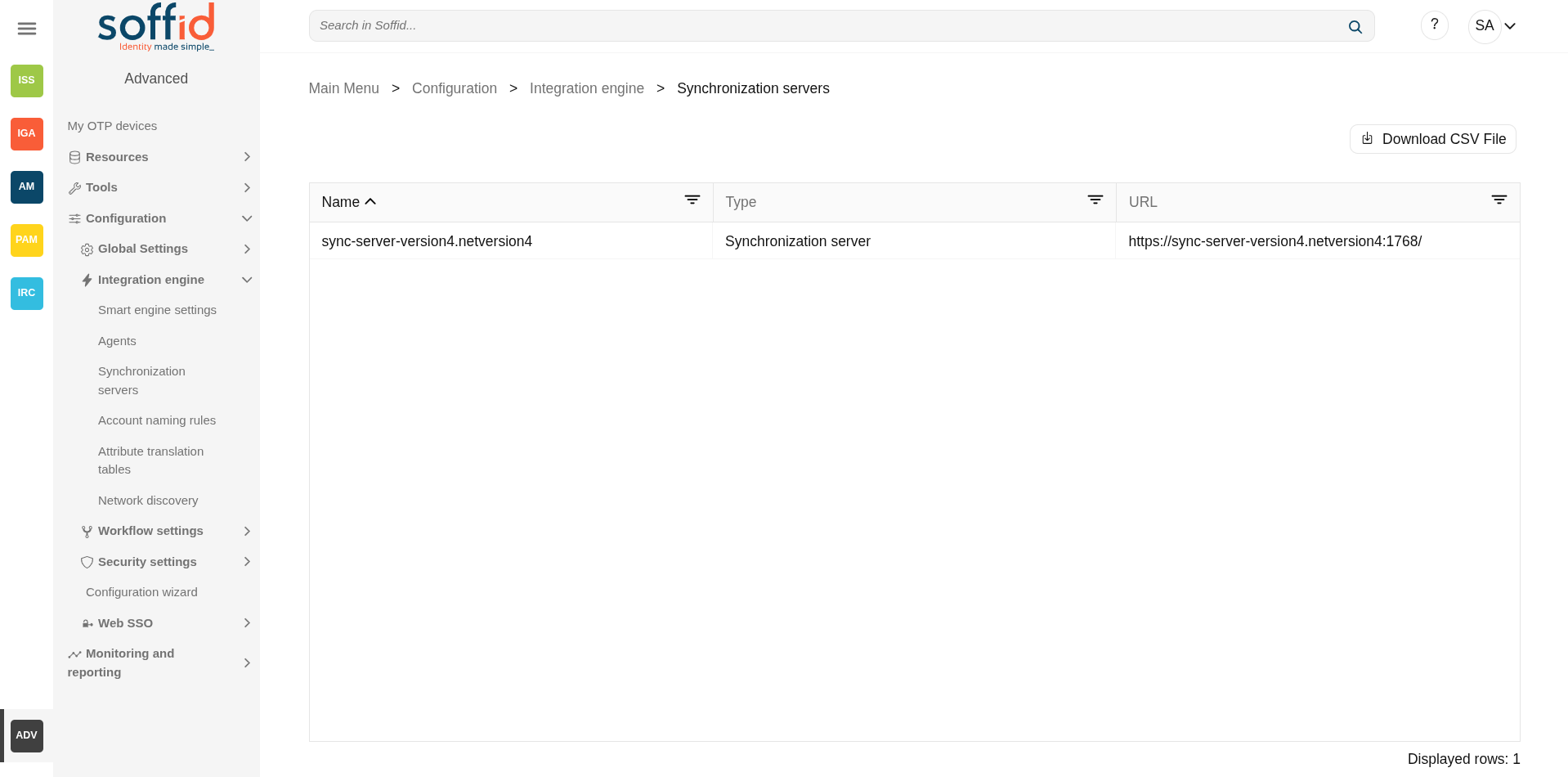Screen dimensions: 1568x777
Task: Select the AM module icon
Action: click(27, 186)
